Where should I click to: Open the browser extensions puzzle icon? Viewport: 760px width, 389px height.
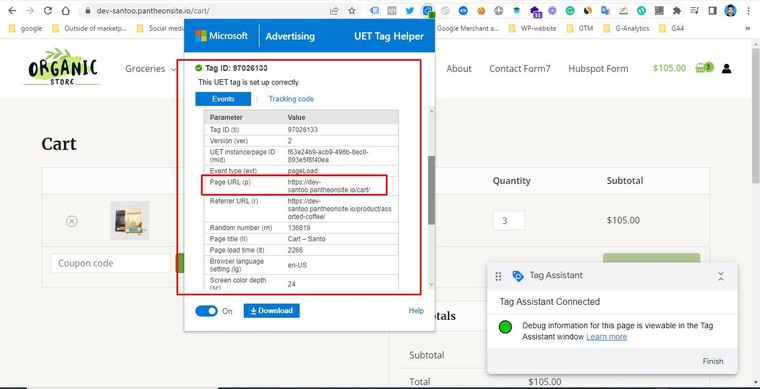(677, 11)
